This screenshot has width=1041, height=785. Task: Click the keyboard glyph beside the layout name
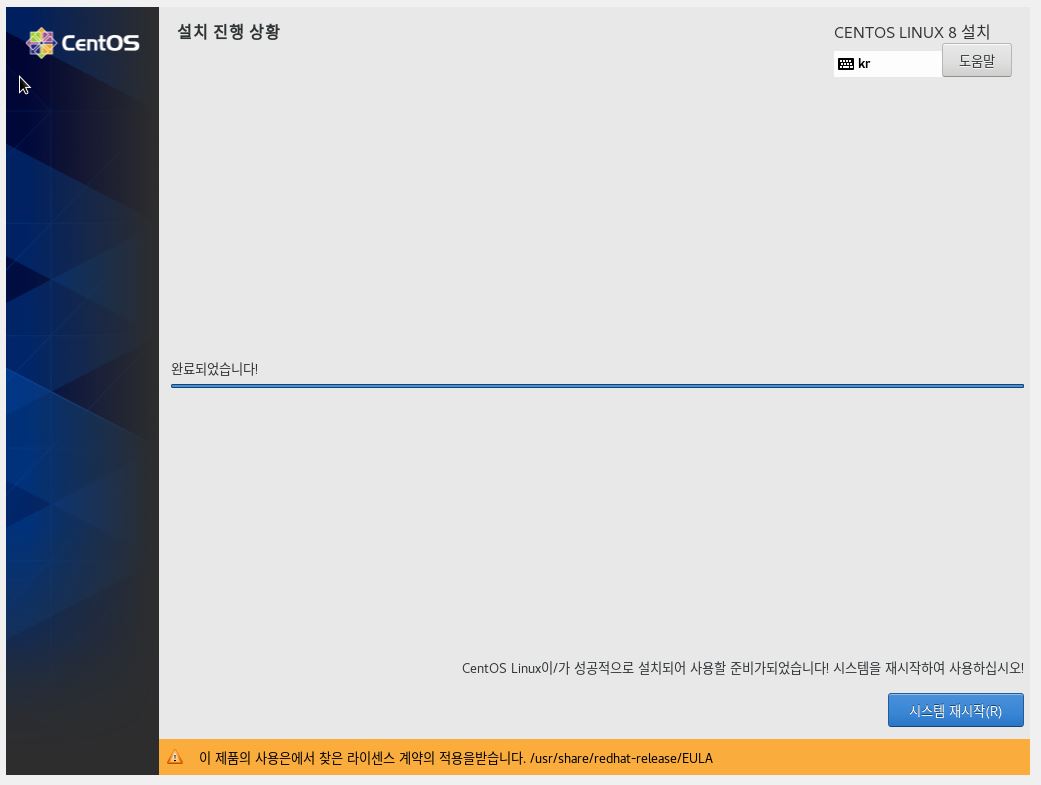[x=845, y=63]
